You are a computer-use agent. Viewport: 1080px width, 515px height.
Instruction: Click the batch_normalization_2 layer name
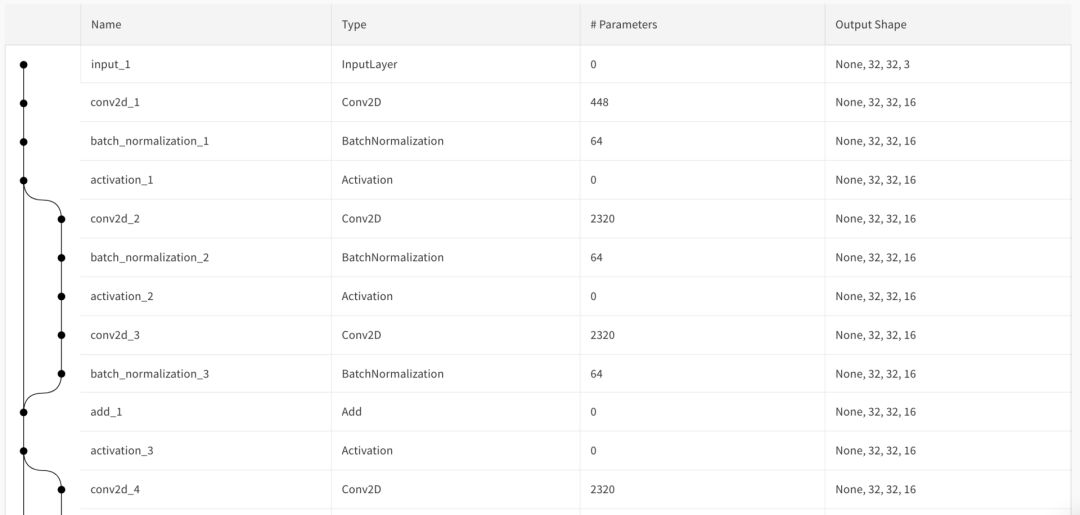[x=149, y=258]
